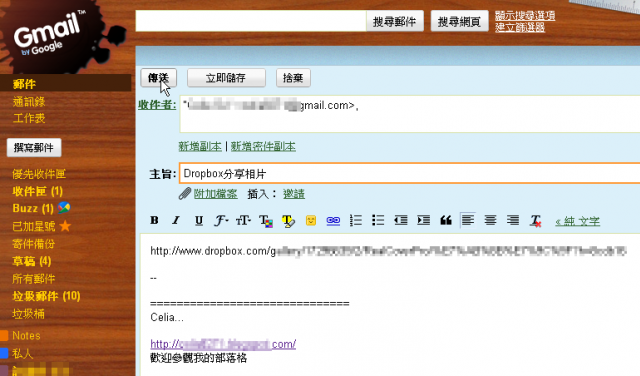This screenshot has height=376, width=640.
Task: Click the orange star beside 已加星號
Action: 65,226
